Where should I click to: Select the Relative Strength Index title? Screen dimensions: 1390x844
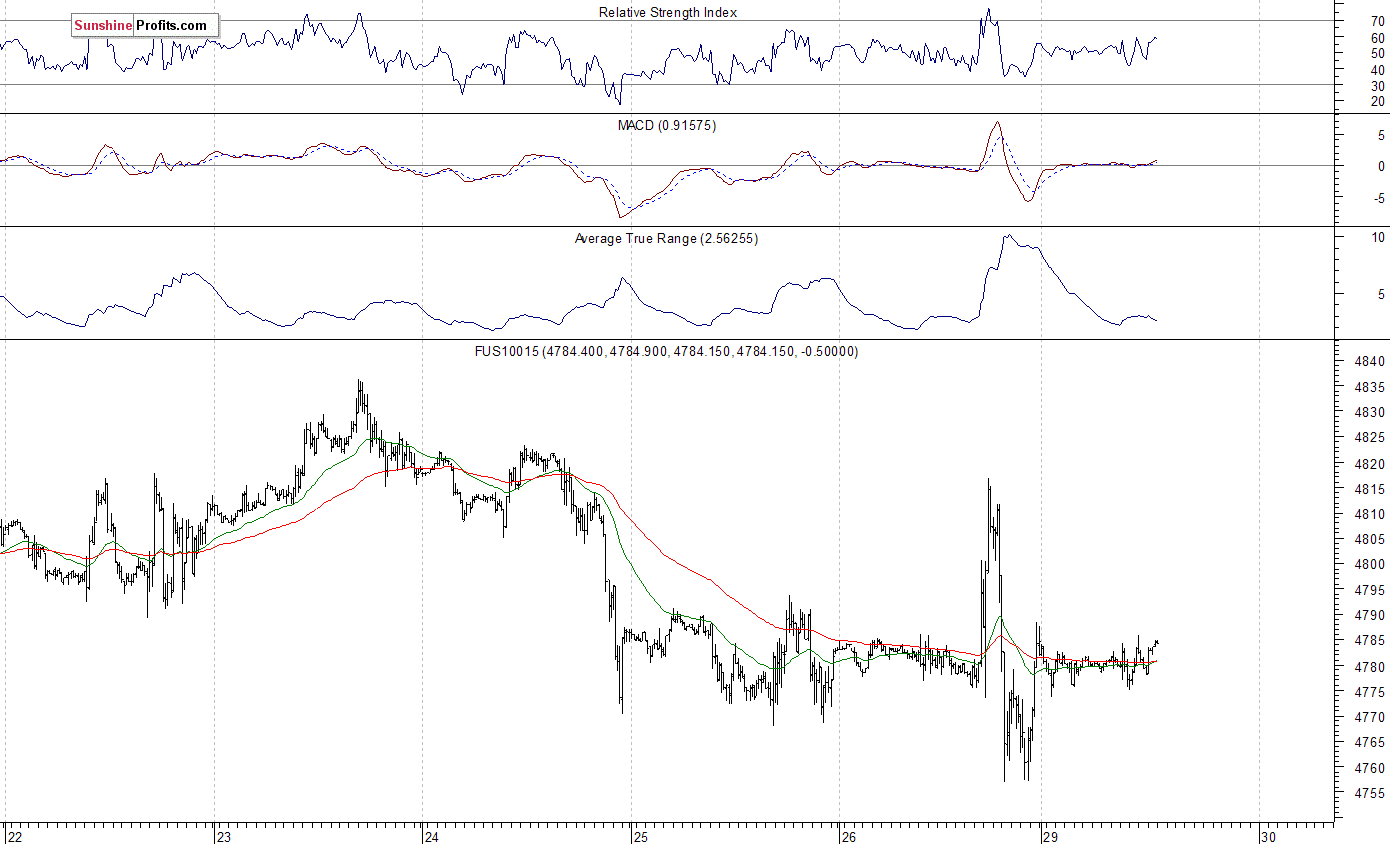[668, 12]
